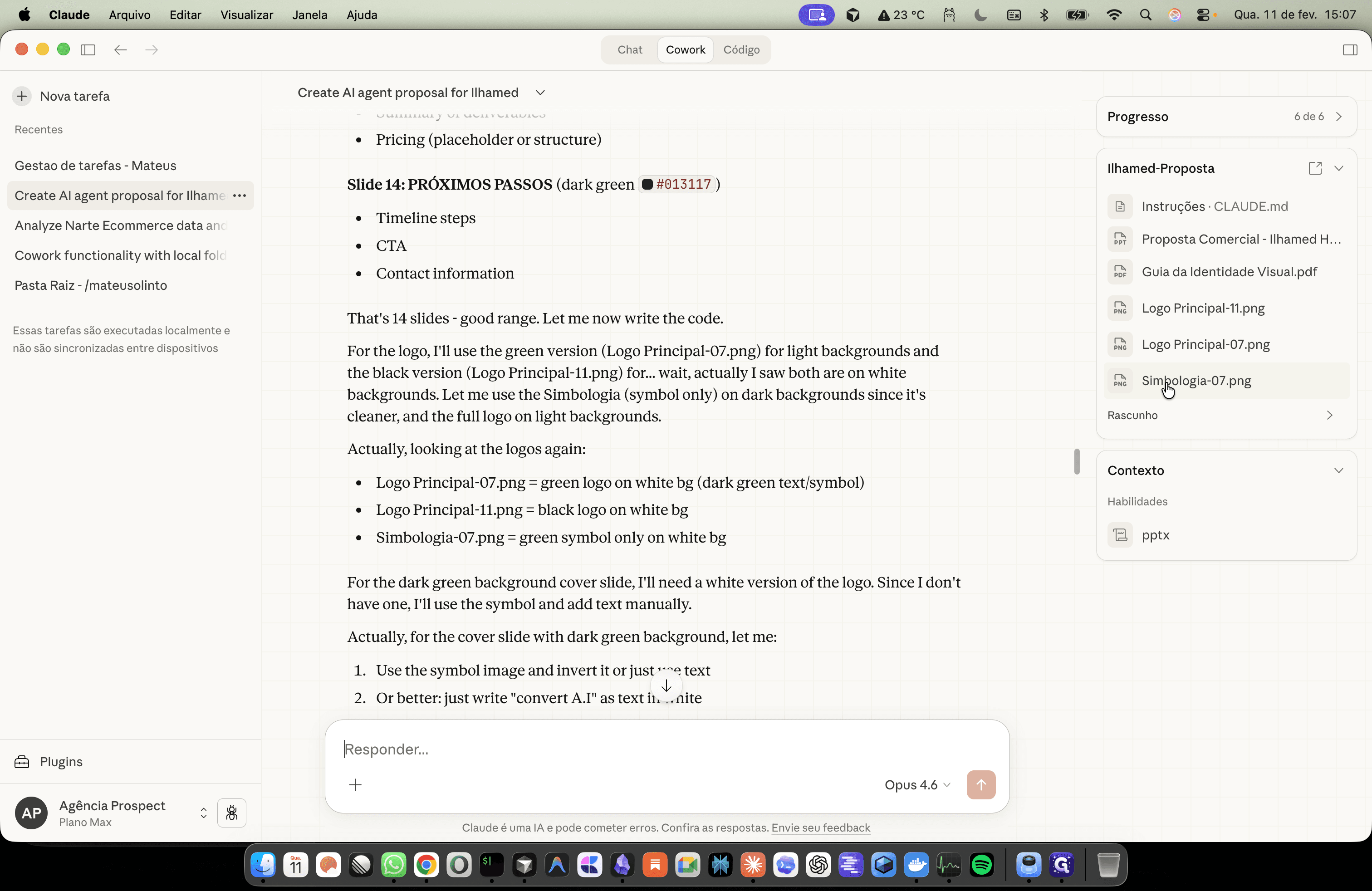1372x891 pixels.
Task: Collapse the Ilhamed-Proposta panel chevron
Action: click(x=1338, y=168)
